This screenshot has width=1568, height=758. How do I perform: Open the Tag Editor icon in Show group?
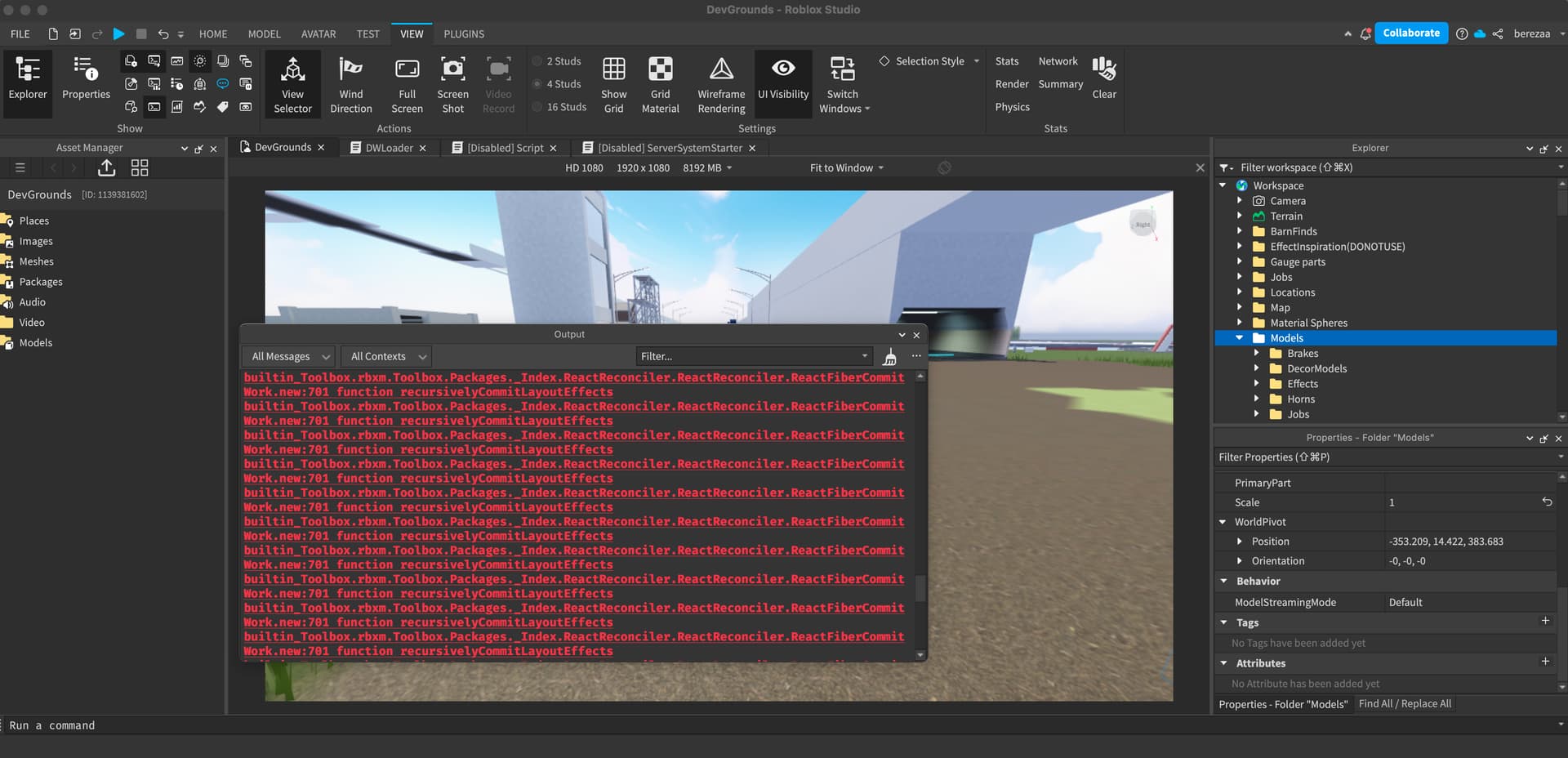221,107
